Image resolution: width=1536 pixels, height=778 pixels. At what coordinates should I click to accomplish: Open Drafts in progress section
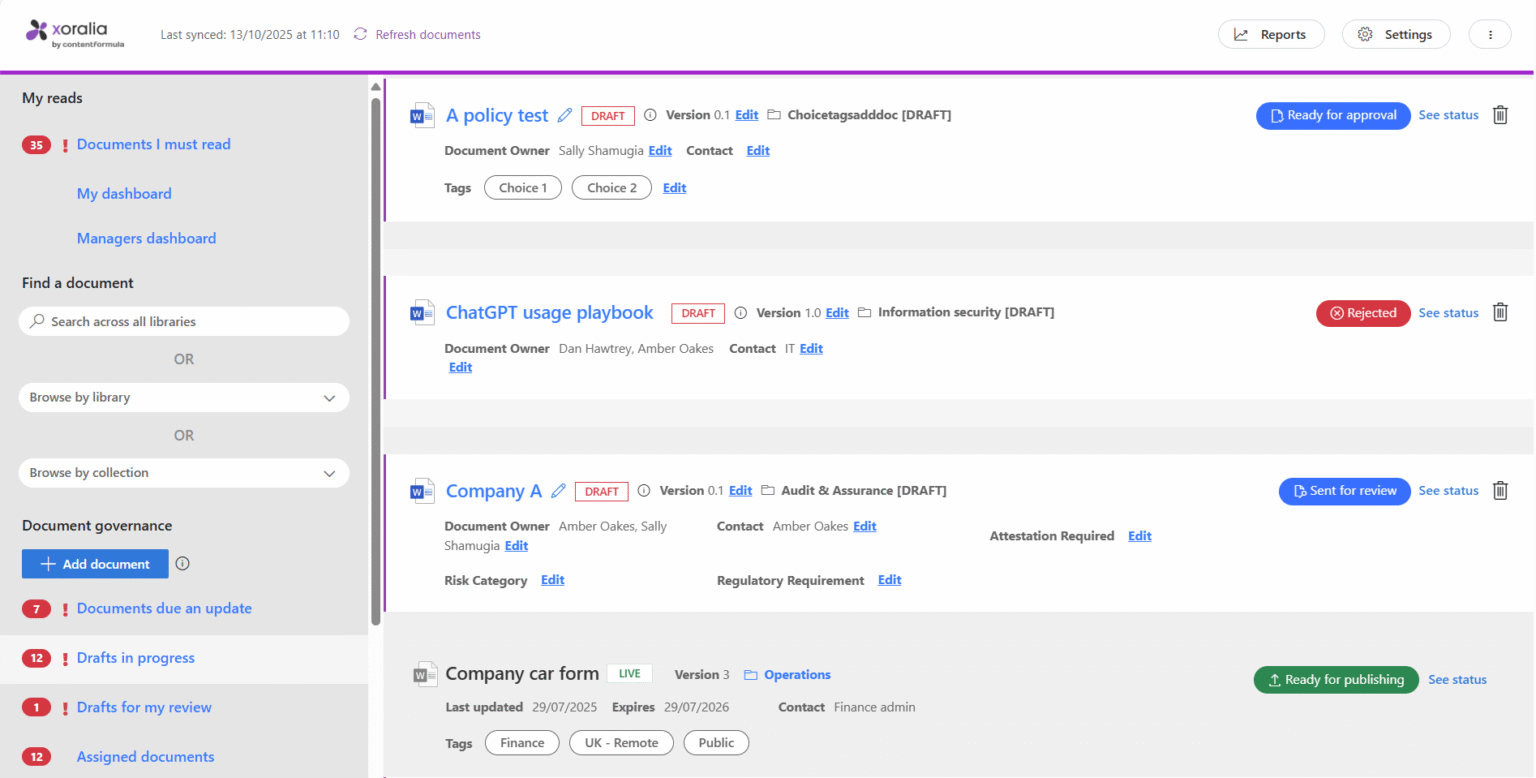[x=136, y=658]
